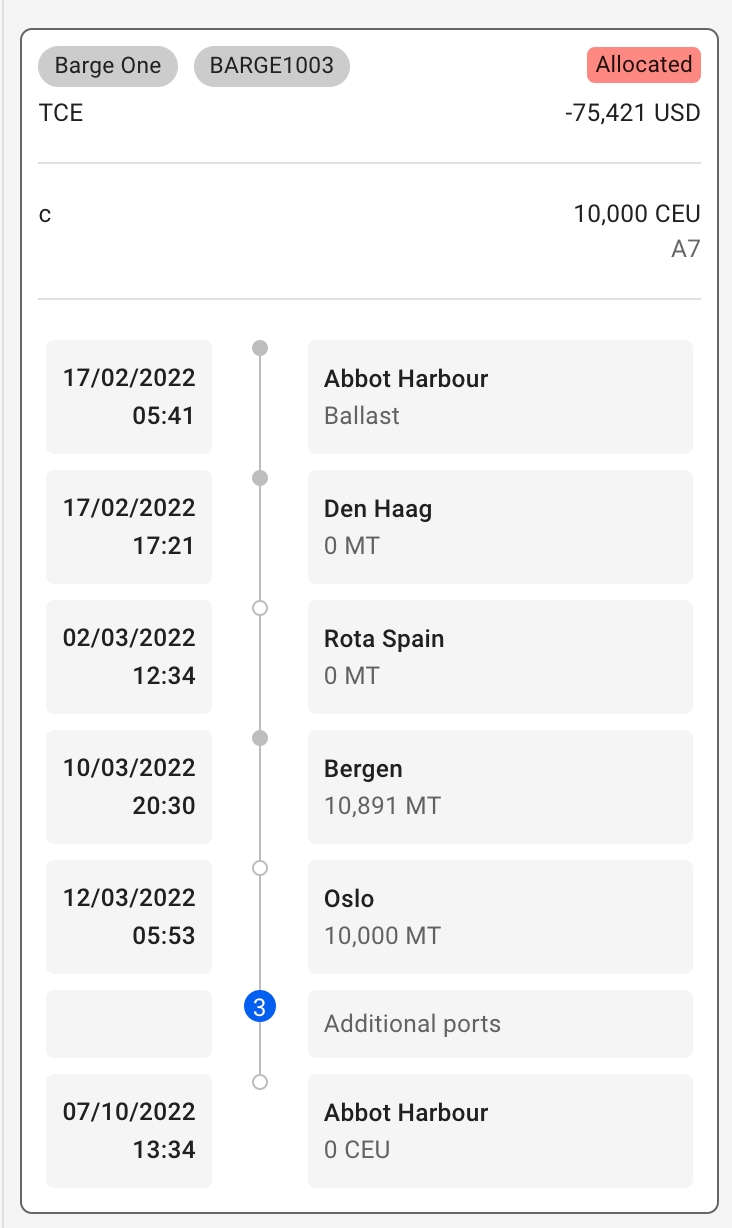The image size is (732, 1228).
Task: Click the hollow timeline marker for Rota Spain
Action: [260, 608]
